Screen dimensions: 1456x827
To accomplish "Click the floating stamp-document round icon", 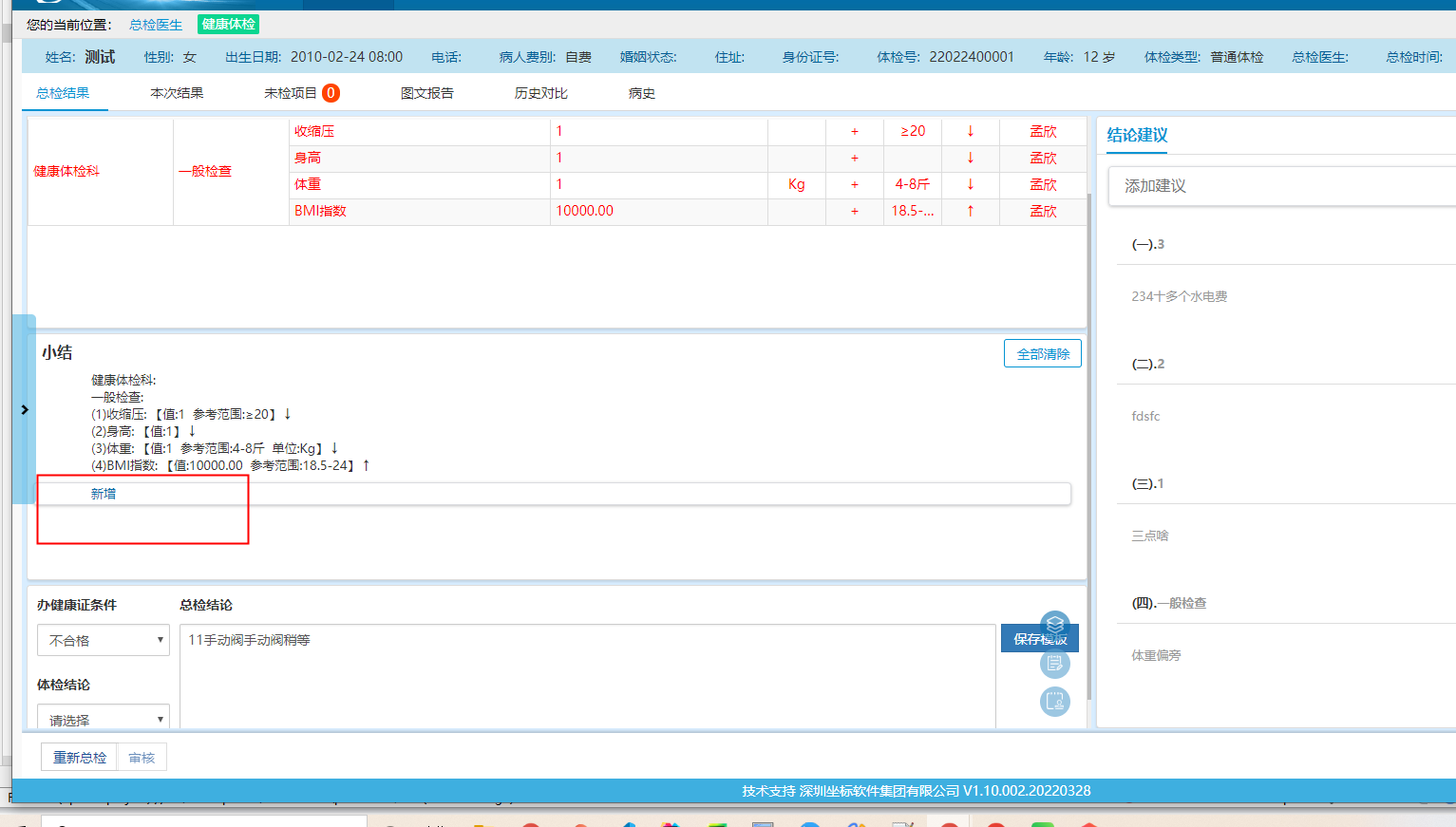I will [x=1055, y=702].
